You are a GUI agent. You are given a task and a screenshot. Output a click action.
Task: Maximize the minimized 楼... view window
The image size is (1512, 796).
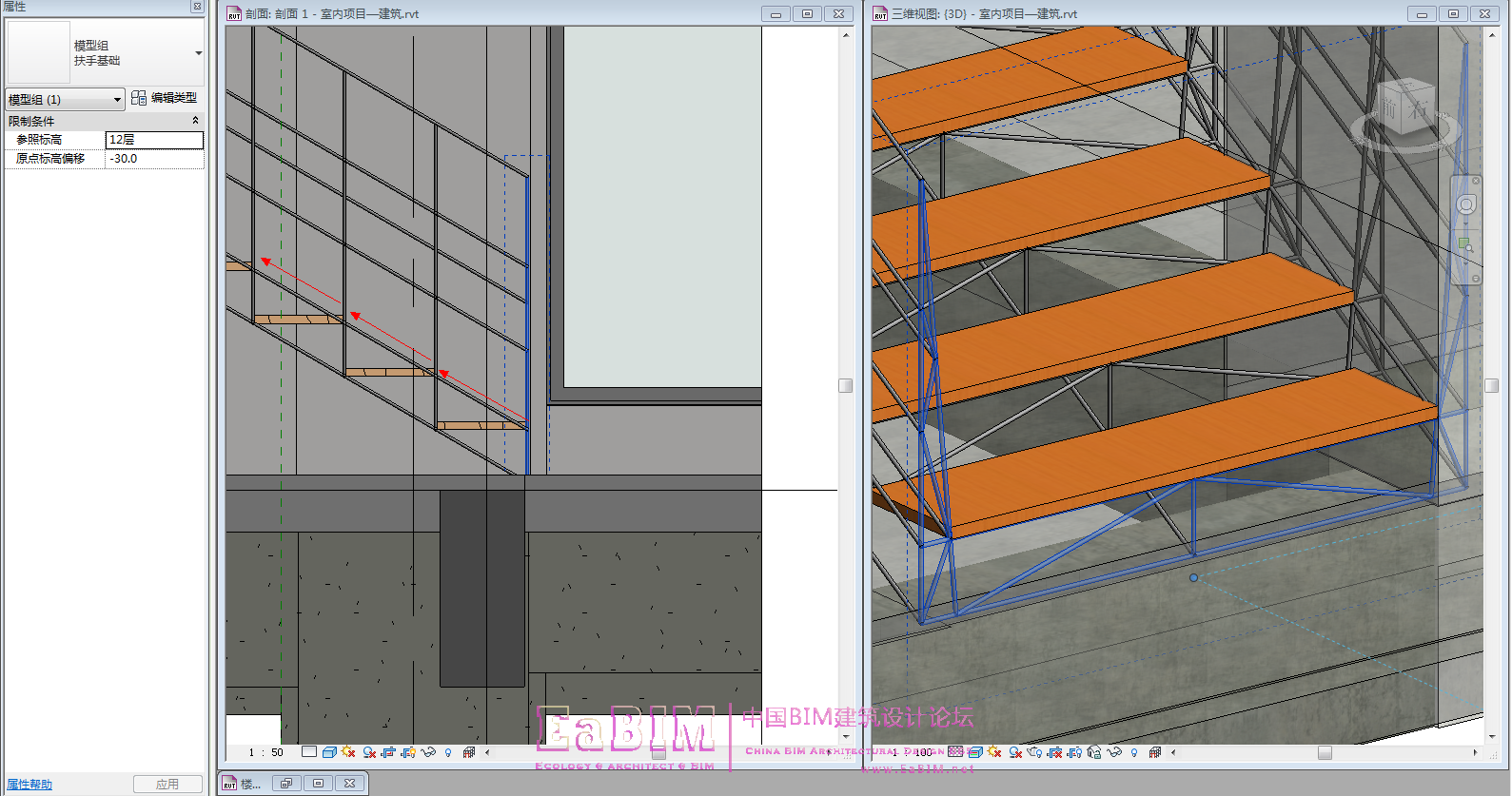318,784
